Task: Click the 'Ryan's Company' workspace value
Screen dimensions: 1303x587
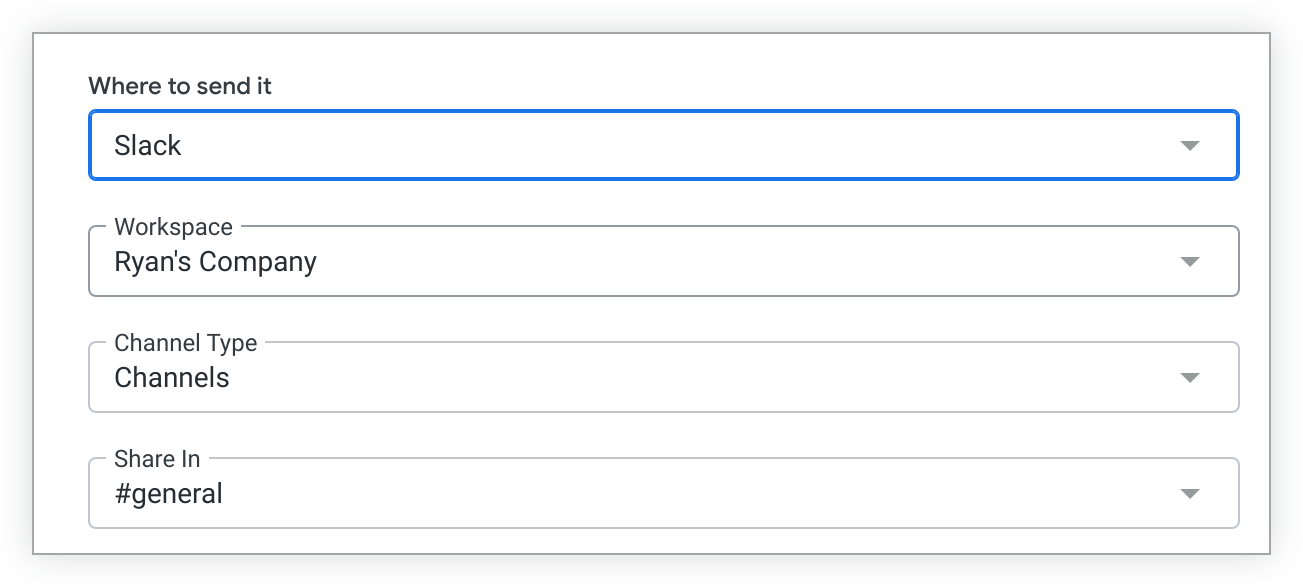Action: pos(215,262)
